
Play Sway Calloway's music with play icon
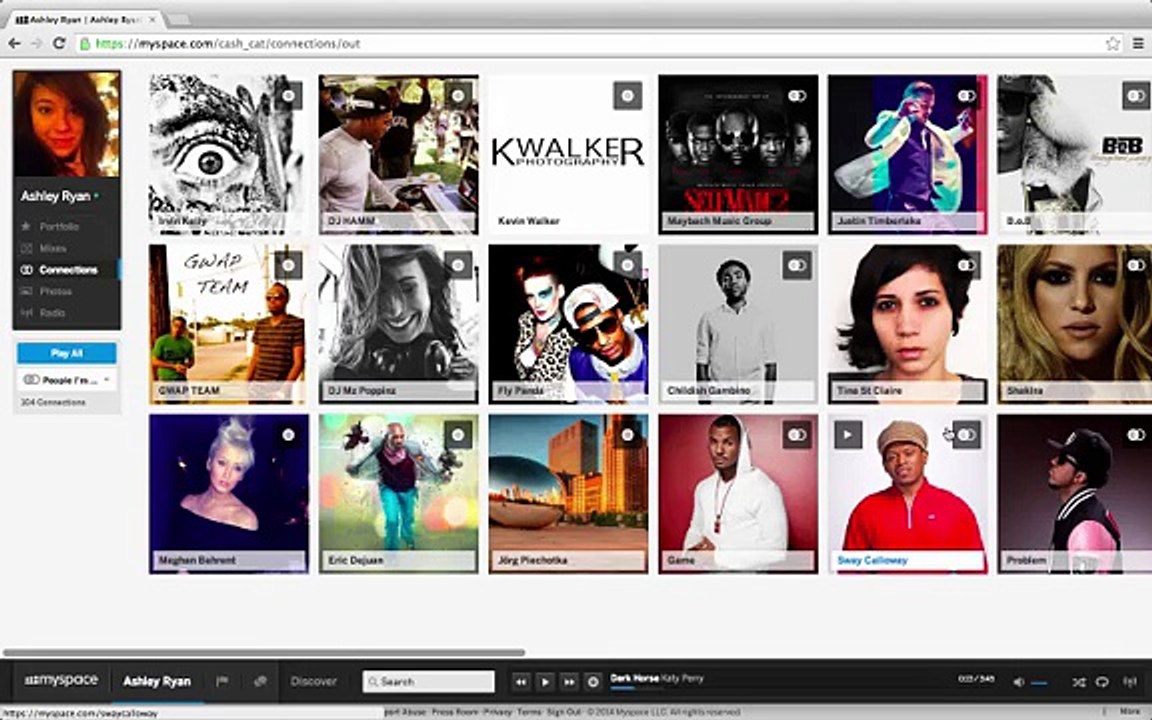(848, 435)
